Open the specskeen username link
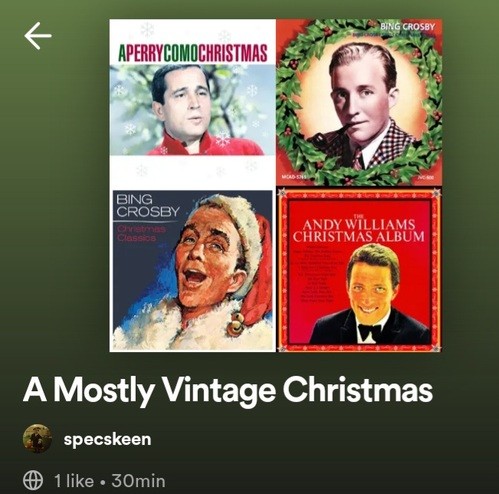Image resolution: width=499 pixels, height=494 pixels. (107, 439)
